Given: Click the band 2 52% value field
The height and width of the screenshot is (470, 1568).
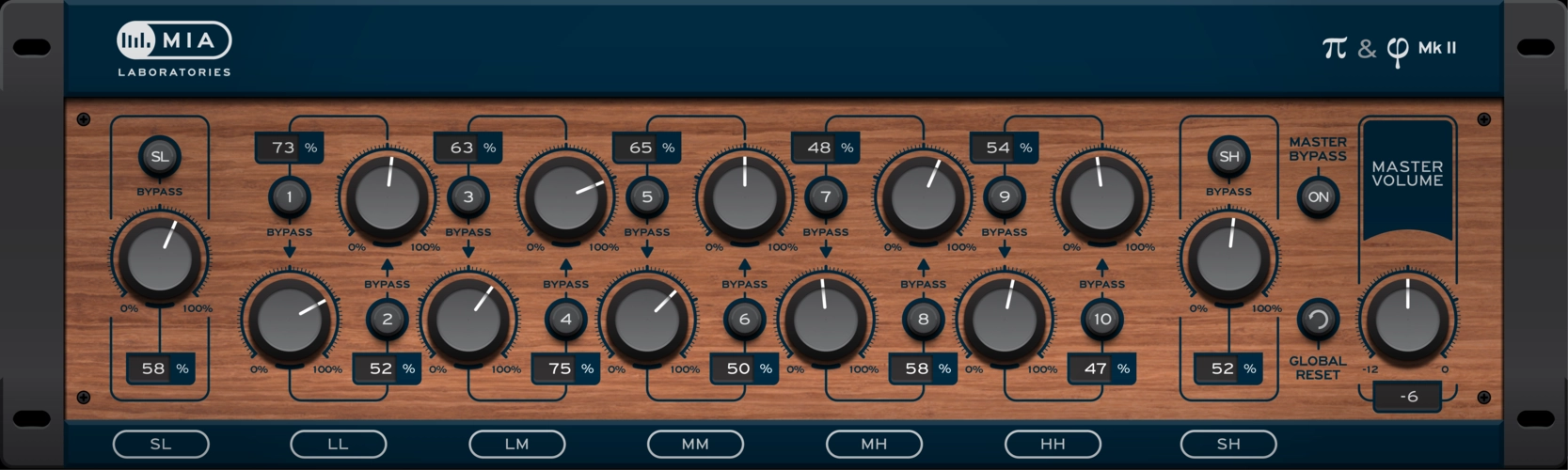Looking at the screenshot, I should pyautogui.click(x=387, y=368).
